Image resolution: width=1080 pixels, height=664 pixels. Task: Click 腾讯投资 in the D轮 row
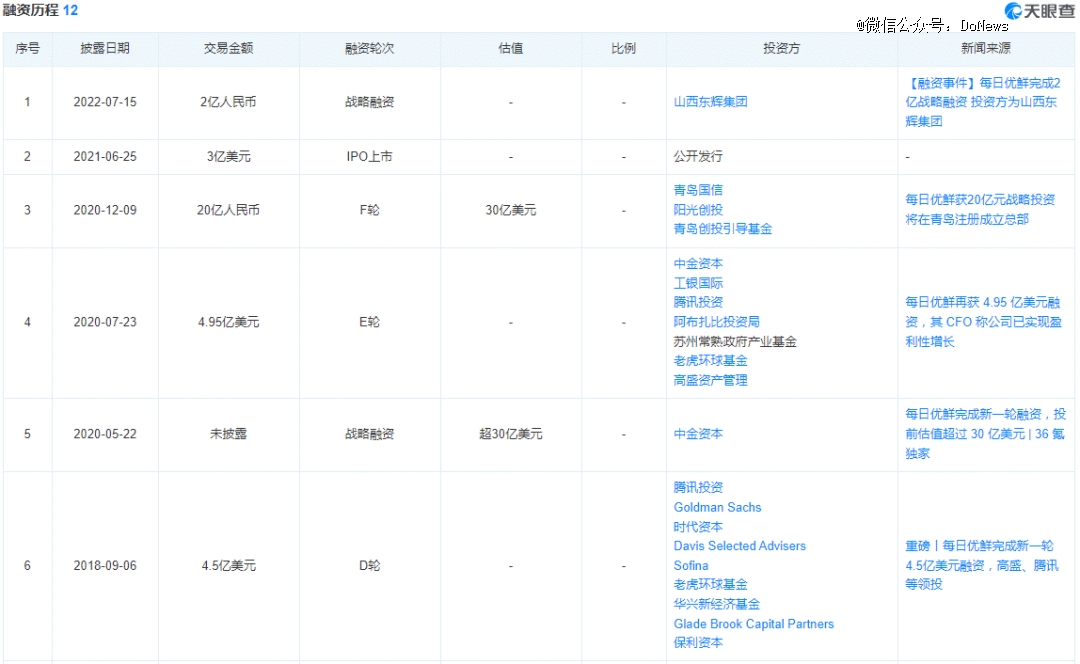(698, 488)
